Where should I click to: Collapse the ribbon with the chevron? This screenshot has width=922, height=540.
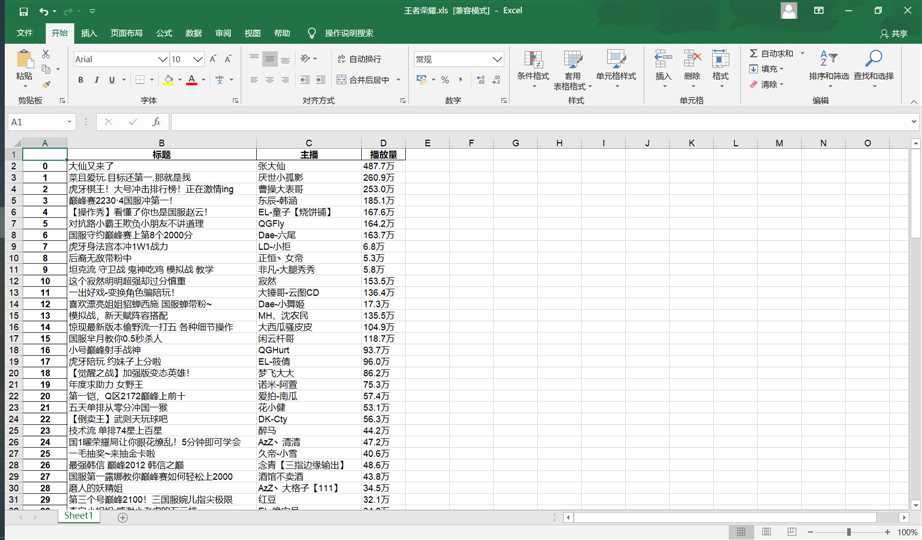tap(914, 101)
